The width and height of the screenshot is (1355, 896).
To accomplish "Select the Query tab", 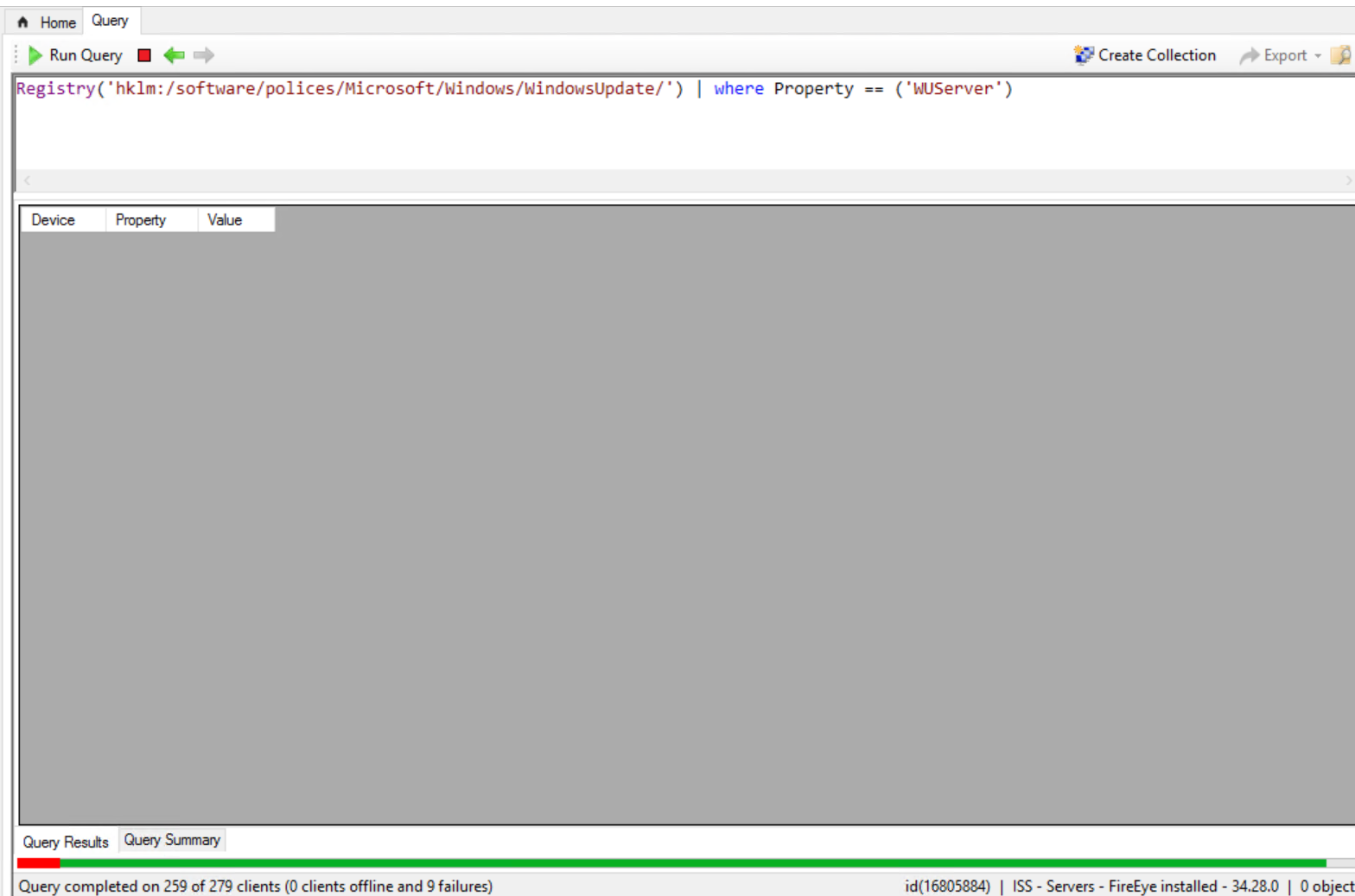I will pos(111,20).
